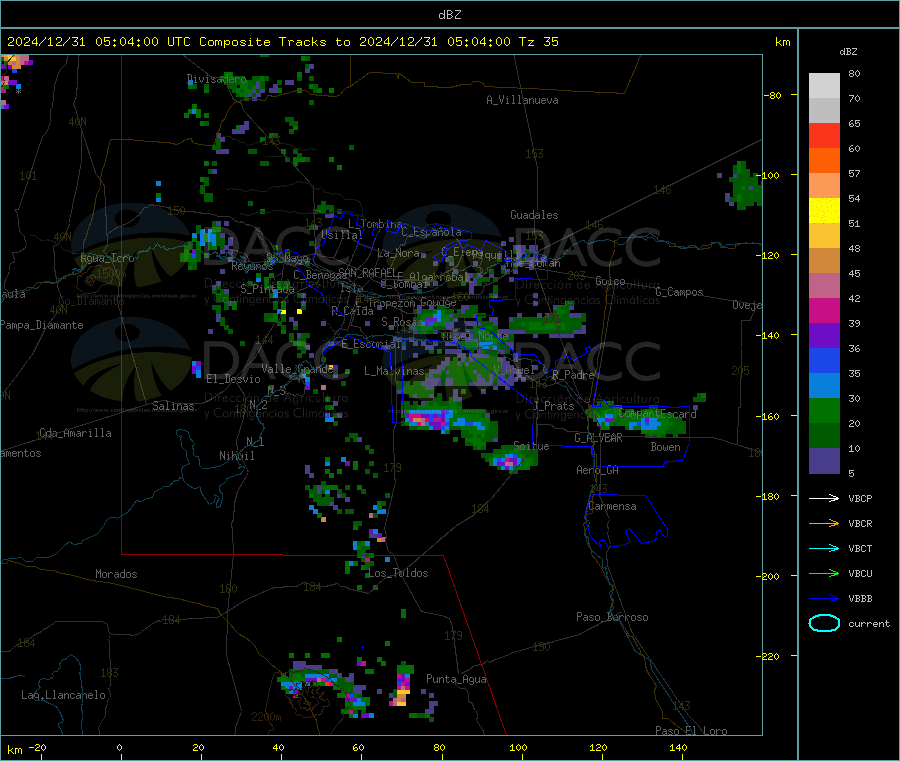Select the yellow 51-54 dBZ swatch
Image resolution: width=900 pixels, height=761 pixels.
point(824,211)
